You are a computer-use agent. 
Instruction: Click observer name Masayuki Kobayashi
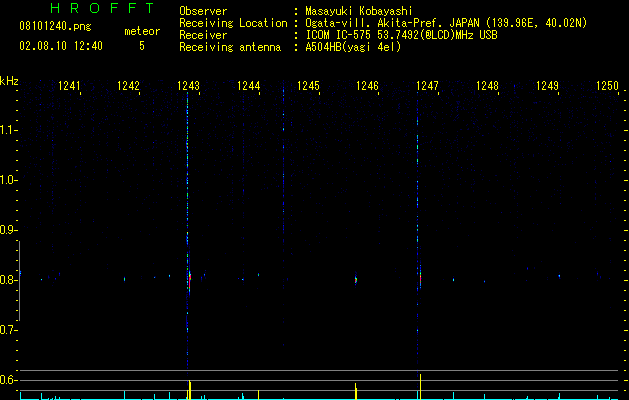[359, 11]
